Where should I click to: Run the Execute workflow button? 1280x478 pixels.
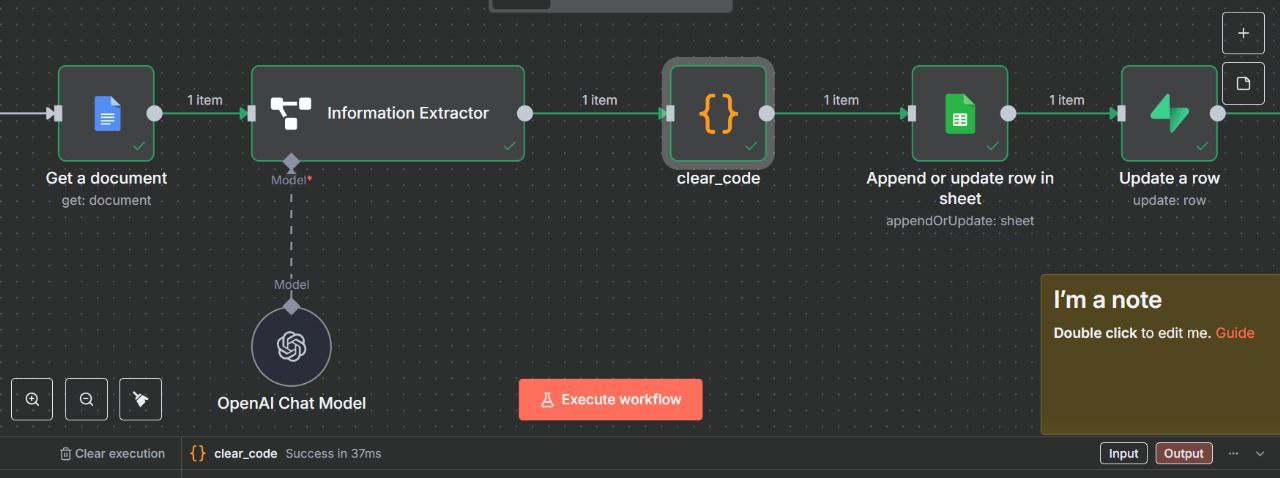[x=610, y=399]
